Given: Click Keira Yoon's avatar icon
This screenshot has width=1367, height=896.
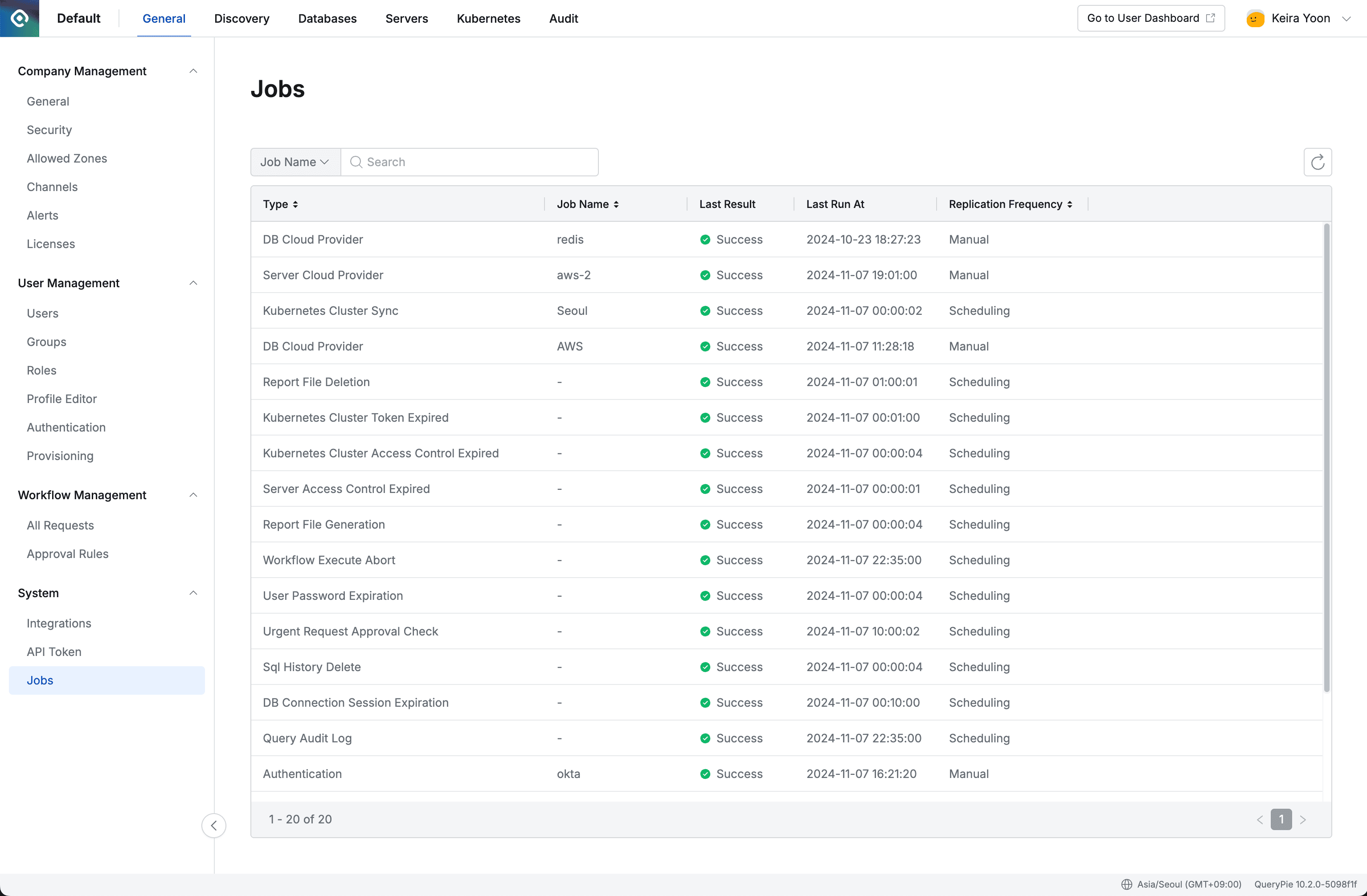Looking at the screenshot, I should (1254, 18).
